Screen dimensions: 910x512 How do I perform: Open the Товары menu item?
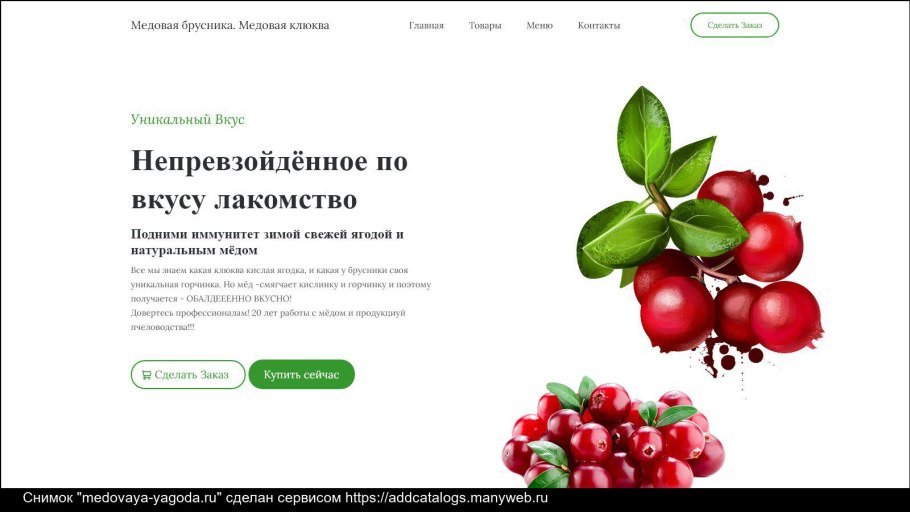(x=485, y=26)
